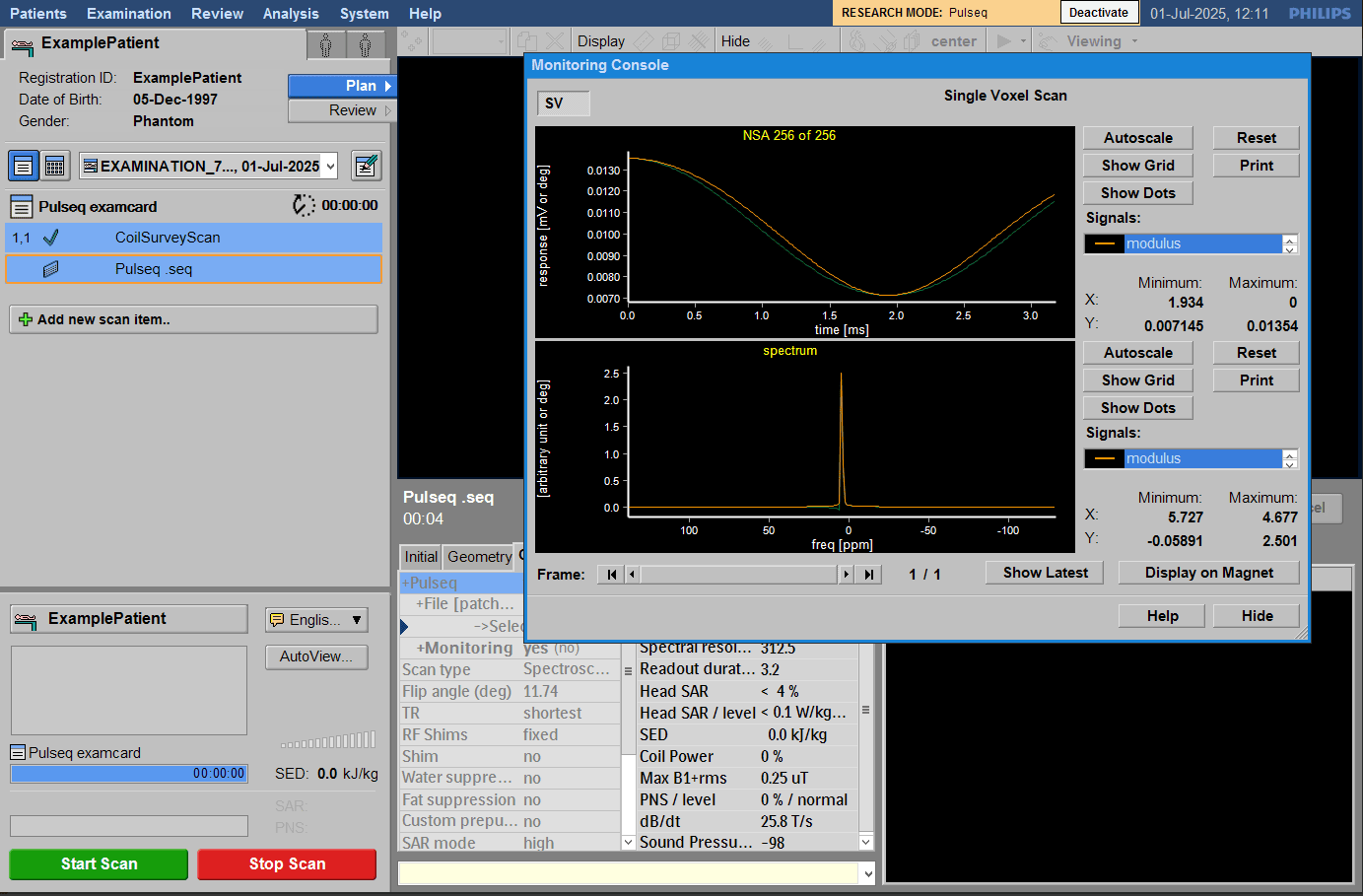Click the patient icon in lower status panel

point(26,620)
